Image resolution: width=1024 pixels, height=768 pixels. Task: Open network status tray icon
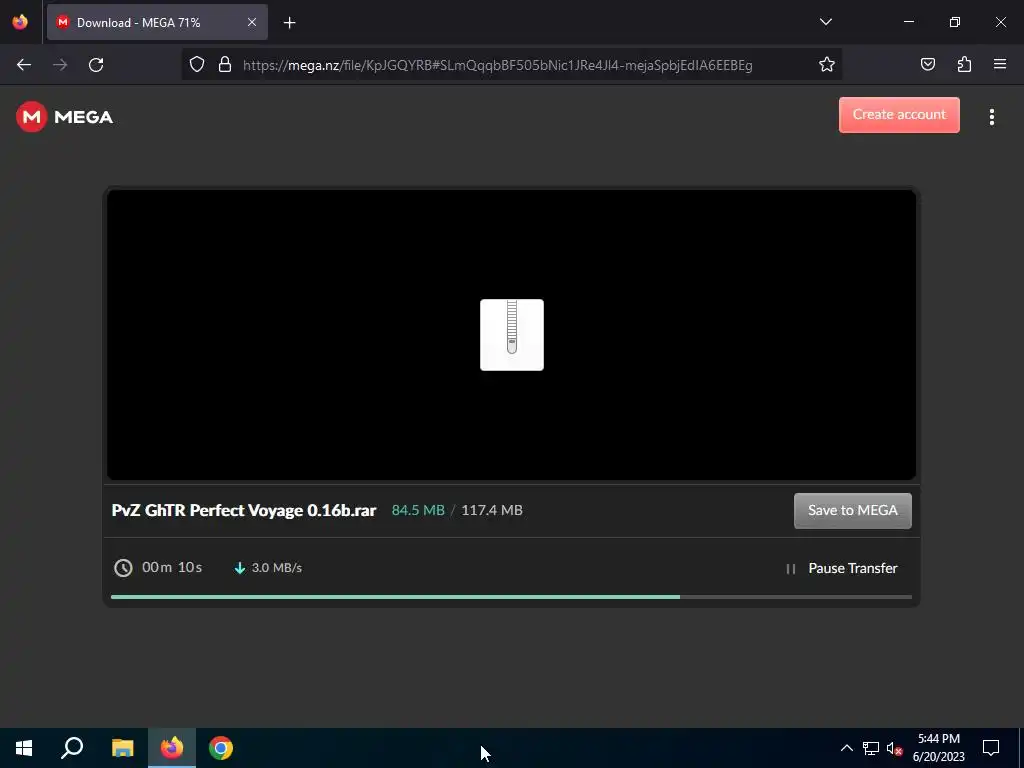coord(871,748)
